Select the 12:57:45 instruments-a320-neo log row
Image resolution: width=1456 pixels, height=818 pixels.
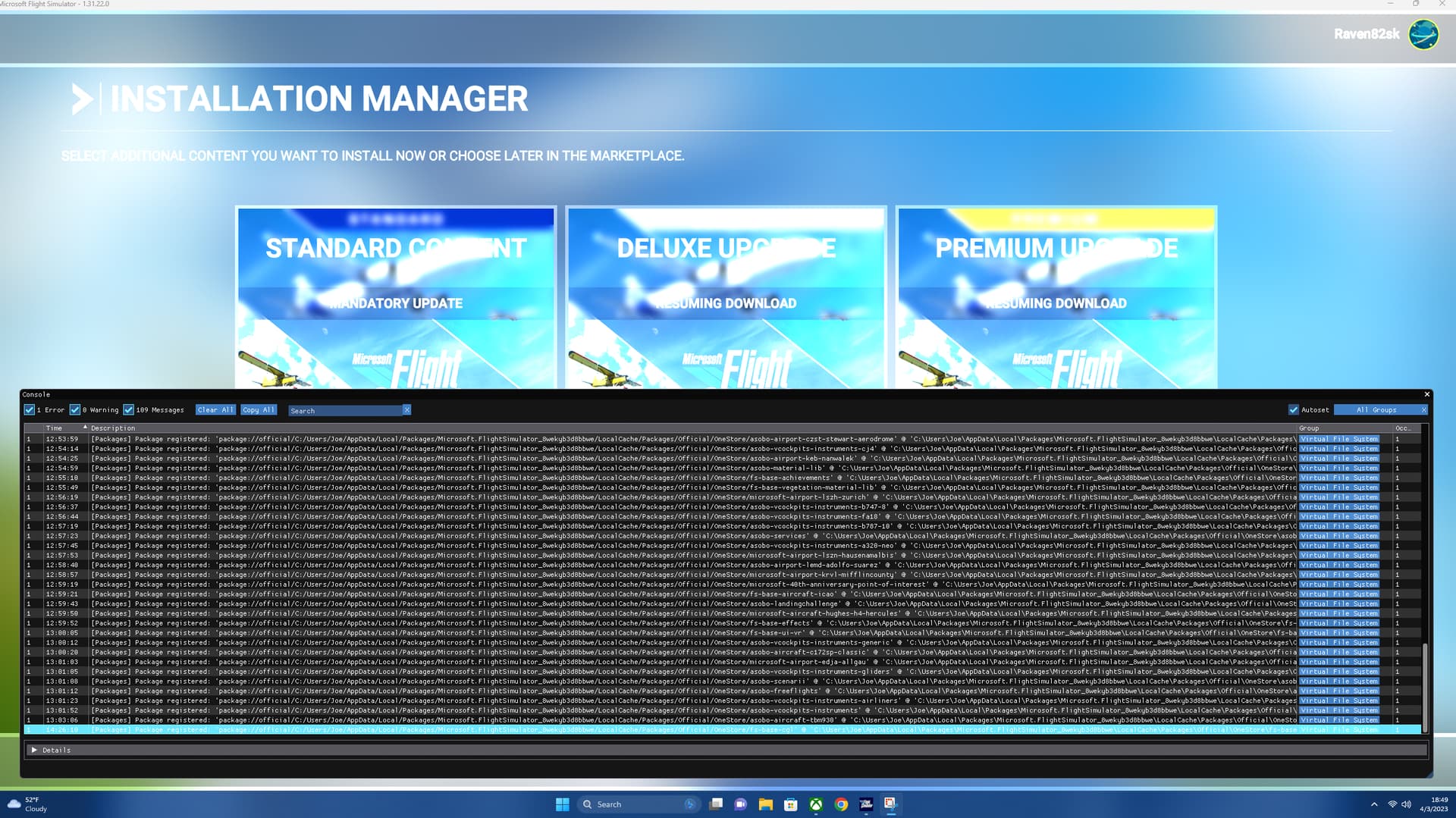(723, 546)
